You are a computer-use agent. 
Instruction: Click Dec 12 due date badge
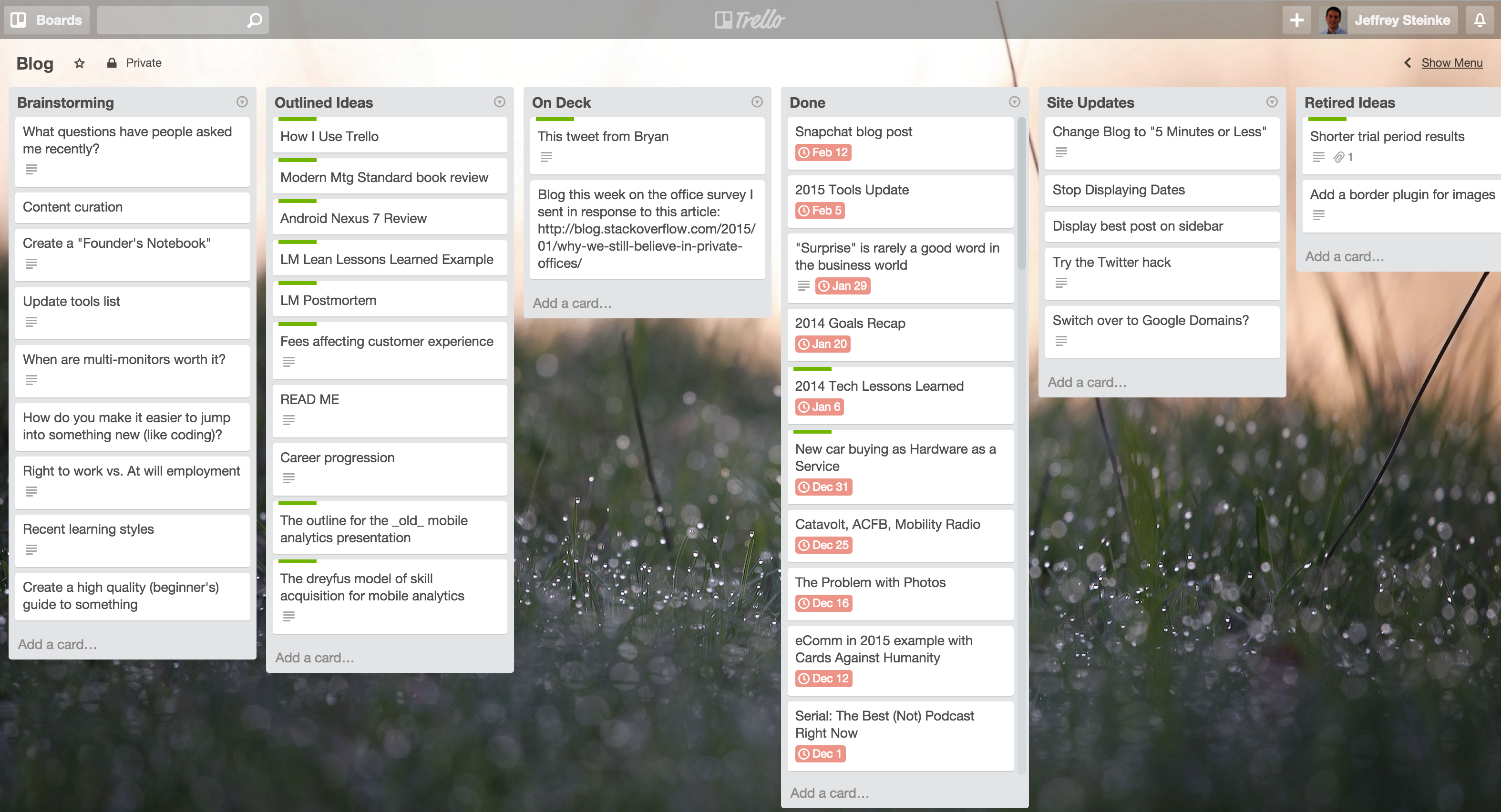(x=823, y=679)
